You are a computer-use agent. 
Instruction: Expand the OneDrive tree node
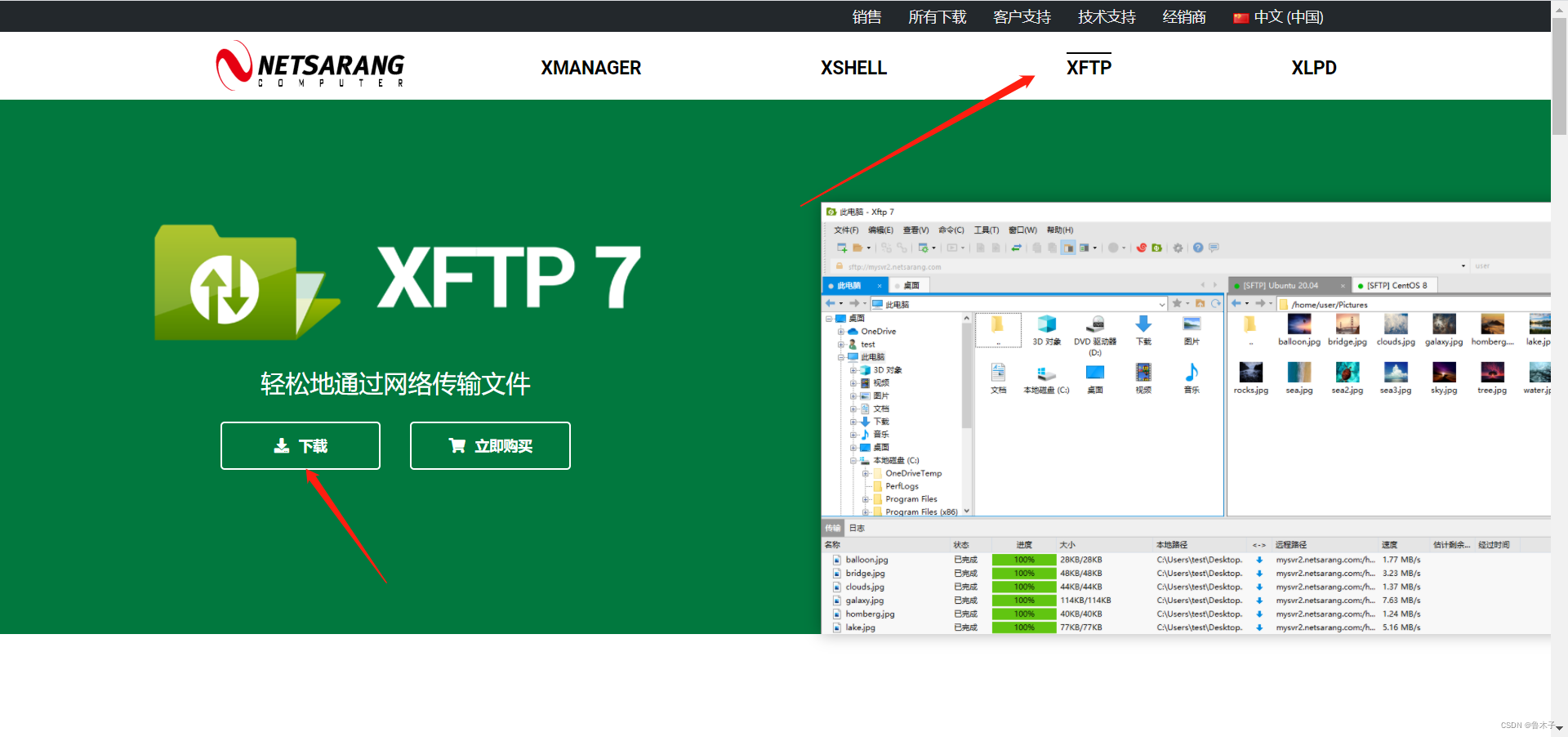pyautogui.click(x=841, y=332)
